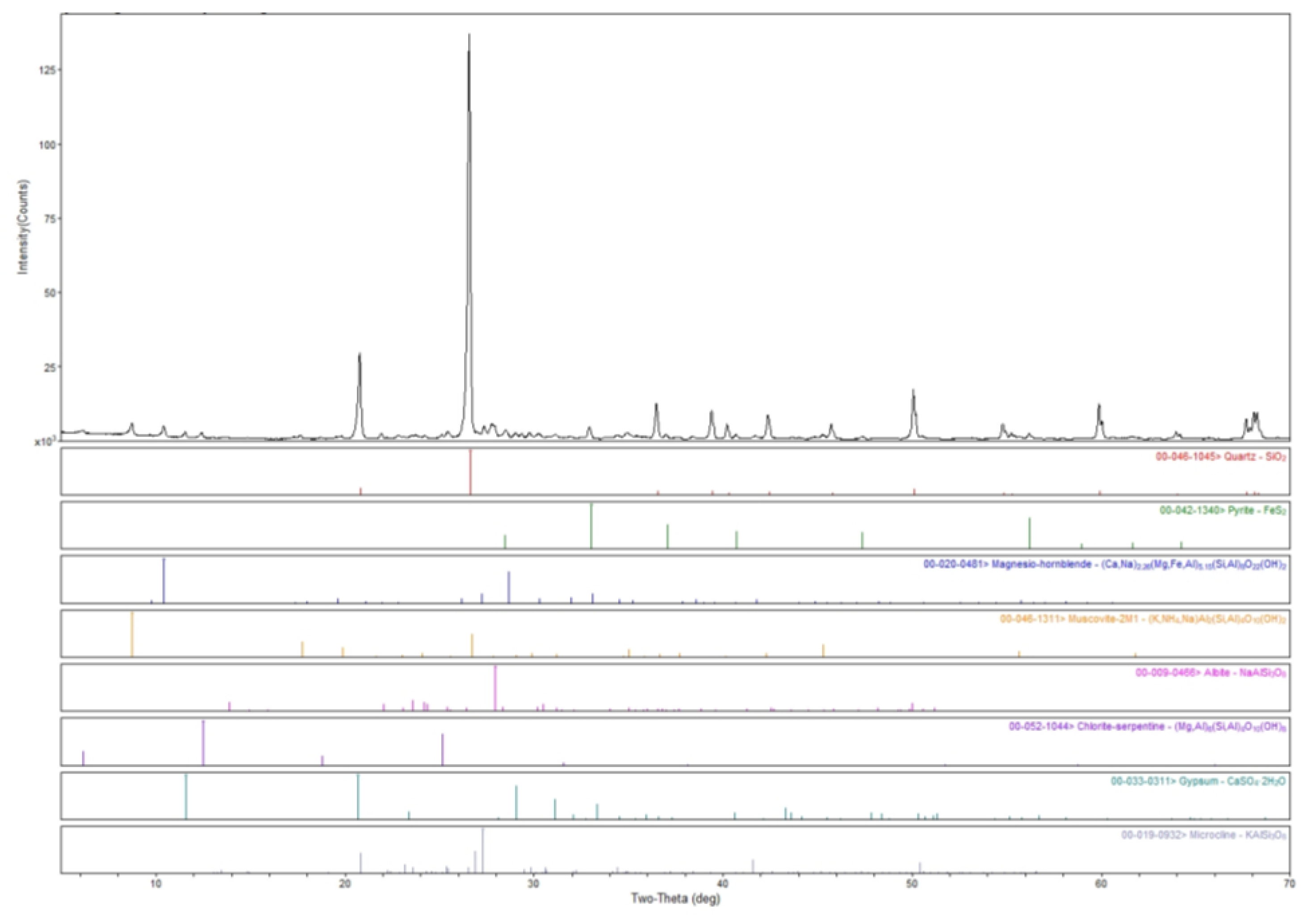1316x920 pixels.
Task: Click the Intensity(Counts) axis title
Action: (x=24, y=228)
